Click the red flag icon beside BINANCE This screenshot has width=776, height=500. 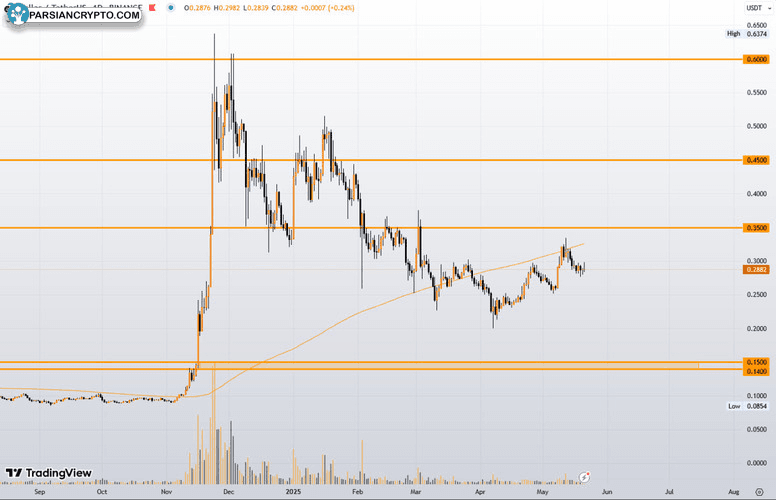[x=152, y=7]
